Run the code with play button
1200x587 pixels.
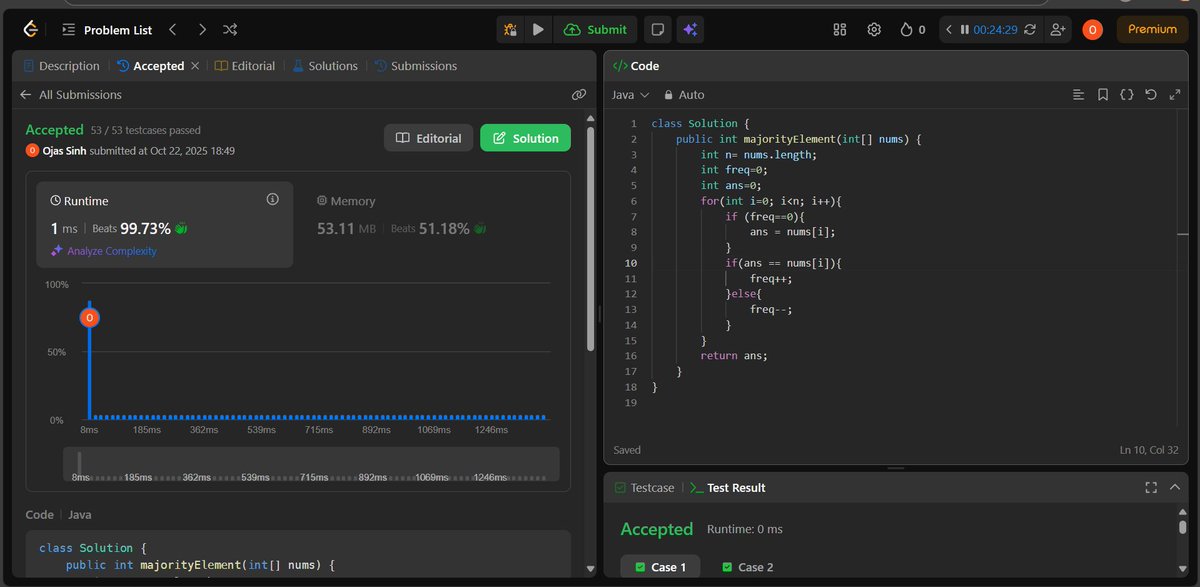(x=538, y=30)
